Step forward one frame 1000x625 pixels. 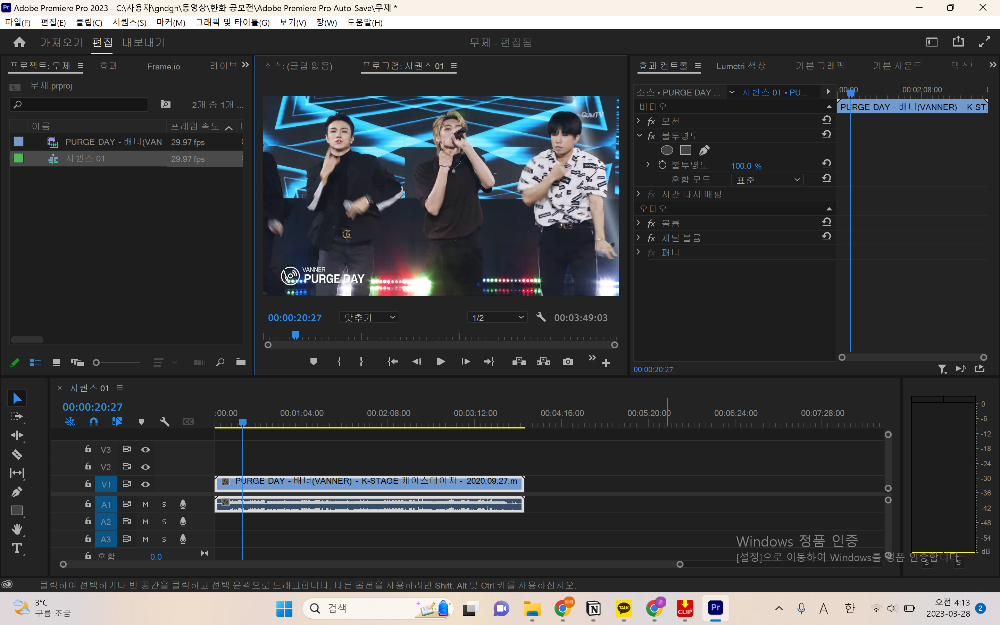coord(466,362)
